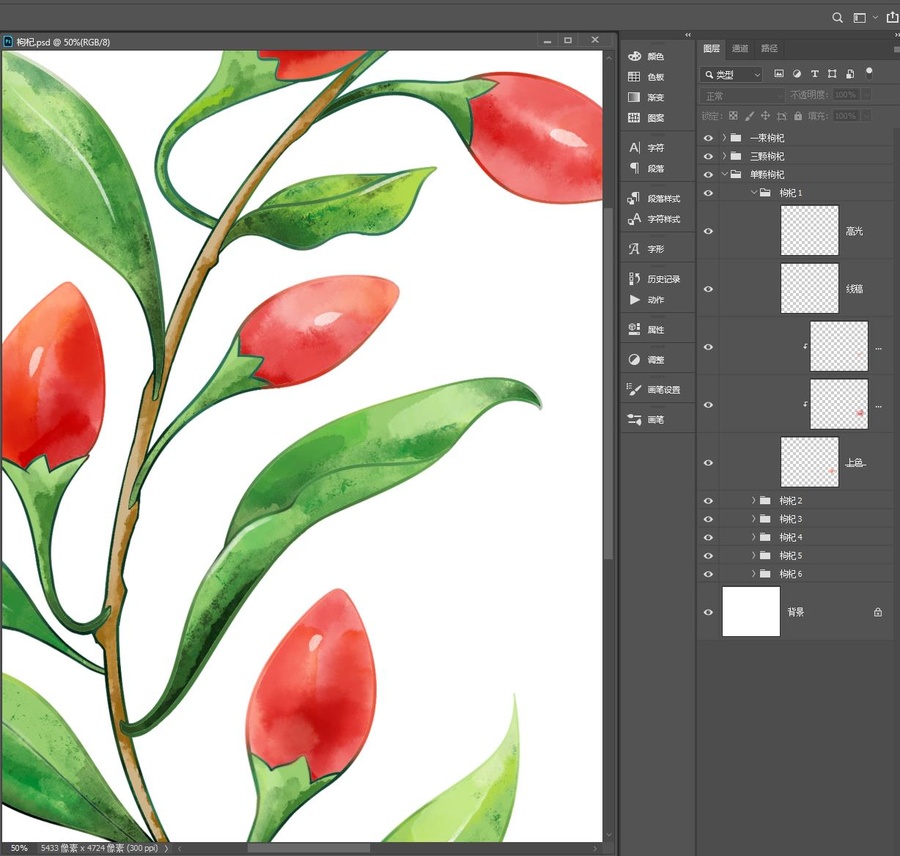The image size is (900, 856).
Task: Expand the 枸杞 4 group
Action: coord(754,537)
